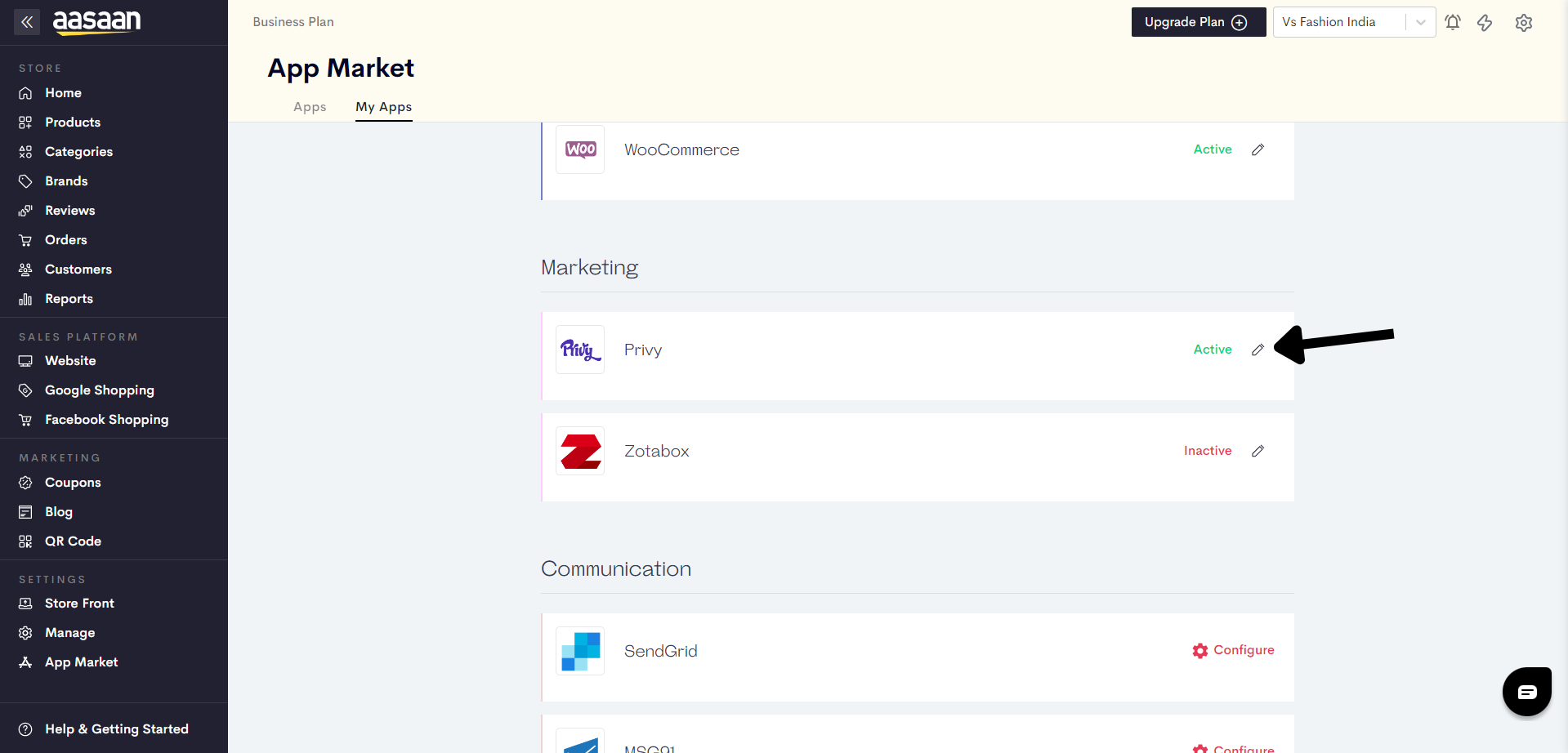The height and width of the screenshot is (753, 1568).
Task: Collapse the sidebar with double-chevron icon
Action: (x=27, y=22)
